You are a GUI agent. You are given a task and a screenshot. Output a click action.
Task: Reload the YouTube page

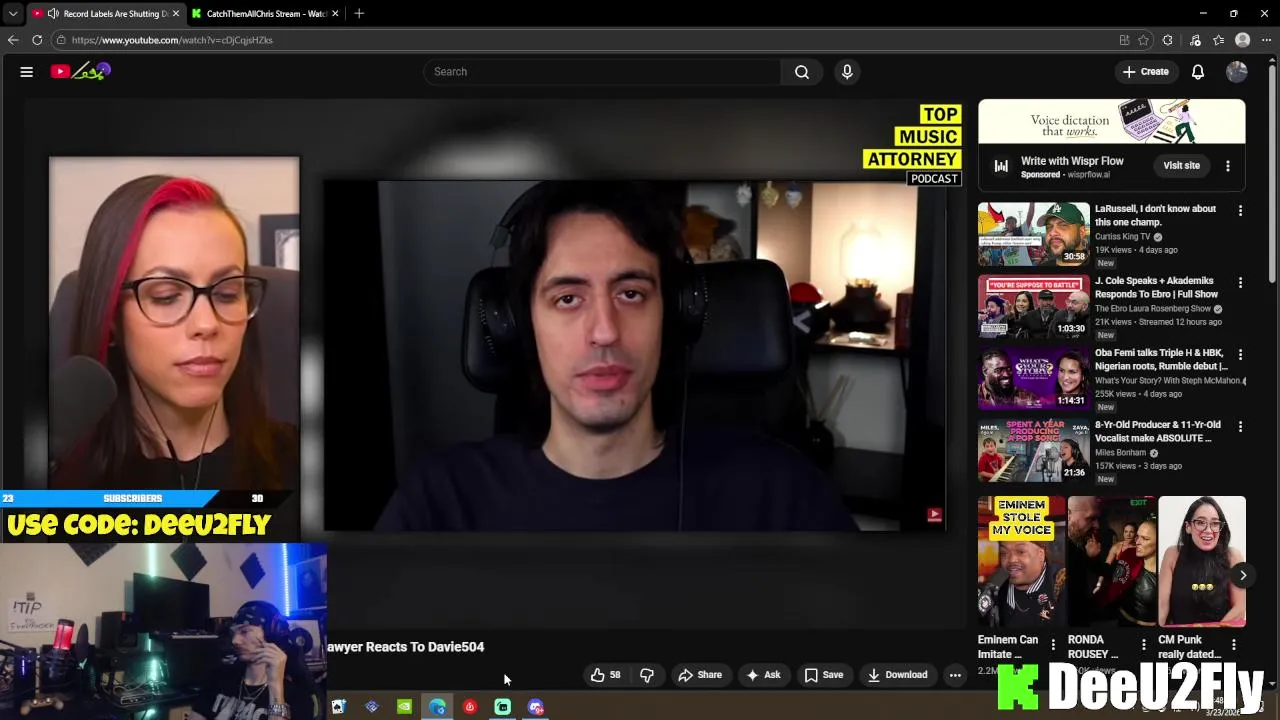pos(37,40)
